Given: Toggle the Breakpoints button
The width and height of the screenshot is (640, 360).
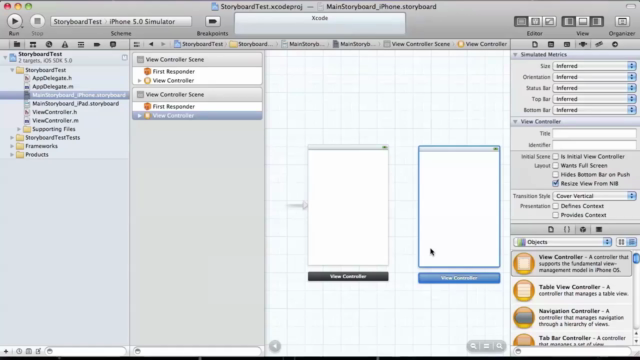Looking at the screenshot, I should tap(212, 21).
